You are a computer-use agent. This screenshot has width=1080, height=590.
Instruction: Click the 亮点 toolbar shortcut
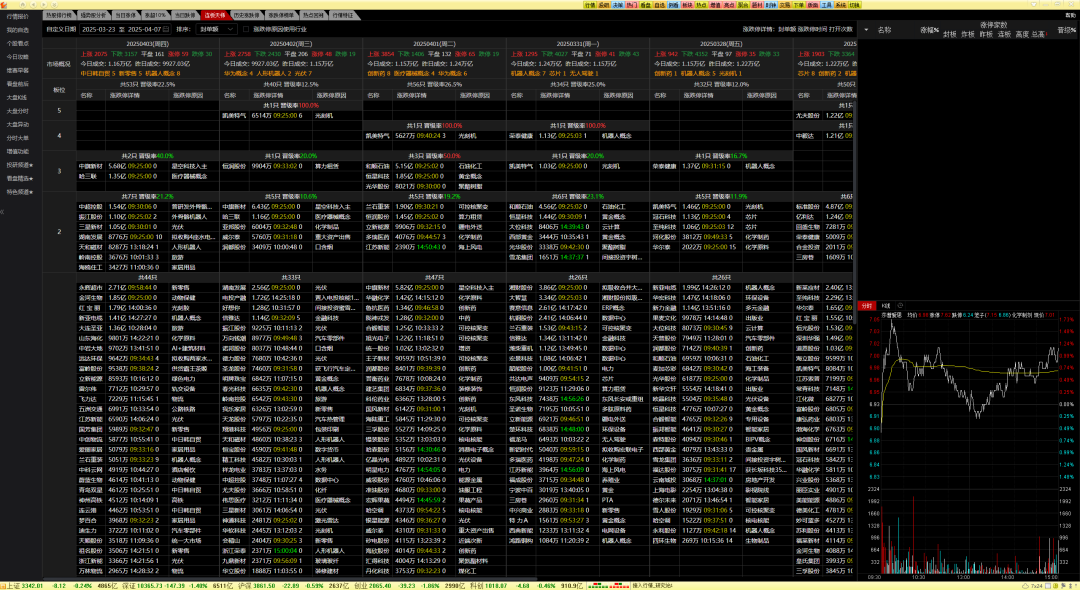[729, 4]
